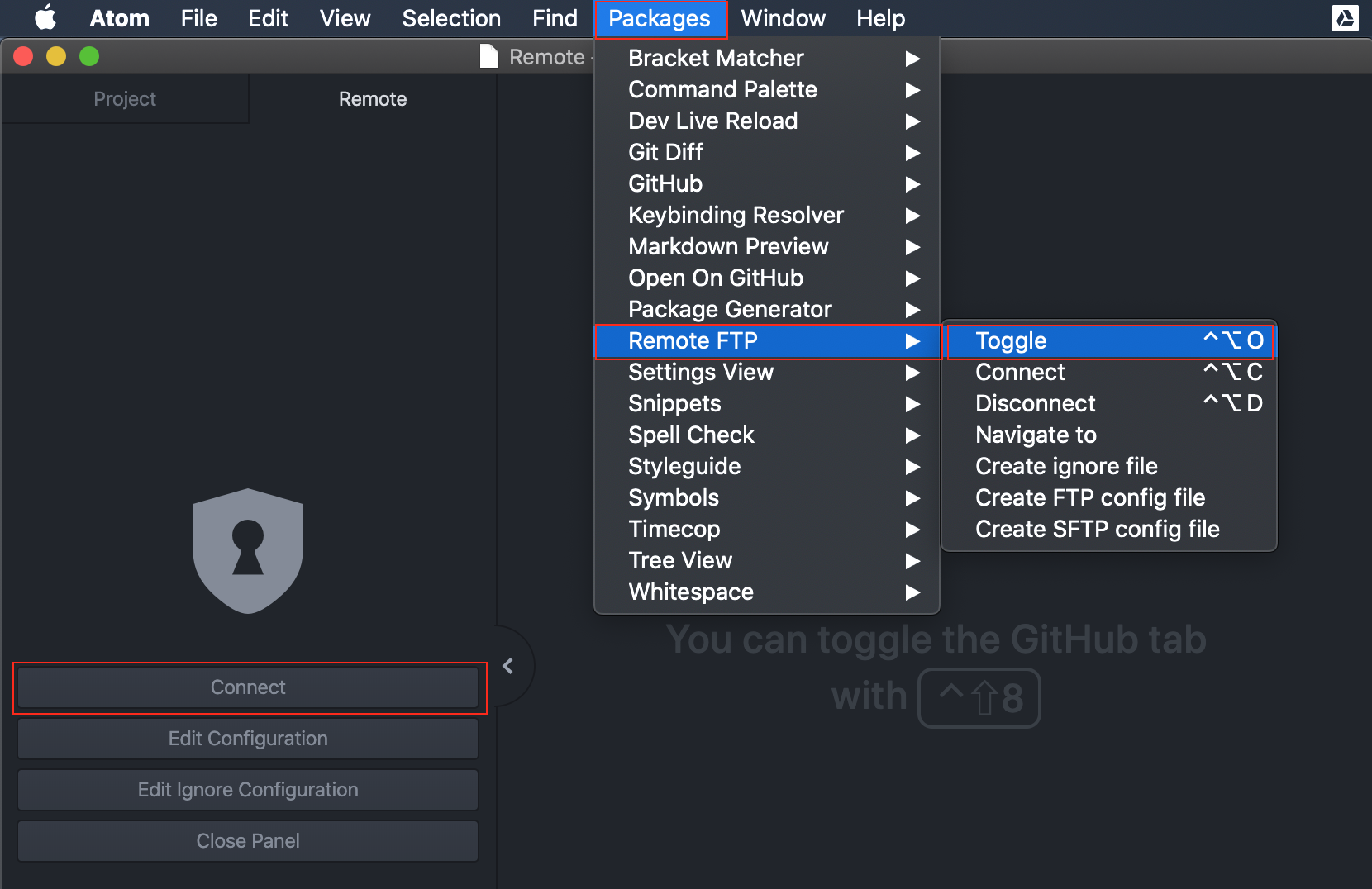1372x889 pixels.
Task: Click the file icon in the window title
Action: [x=489, y=56]
